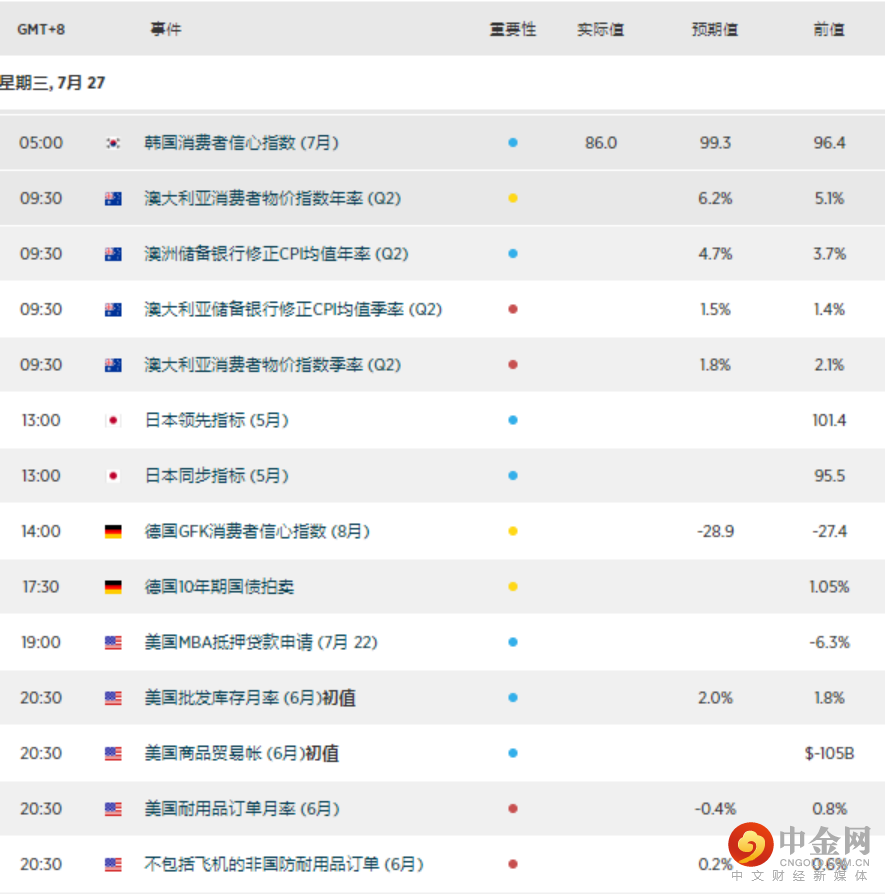Click the time 14:00
885x894 pixels.
(41, 531)
